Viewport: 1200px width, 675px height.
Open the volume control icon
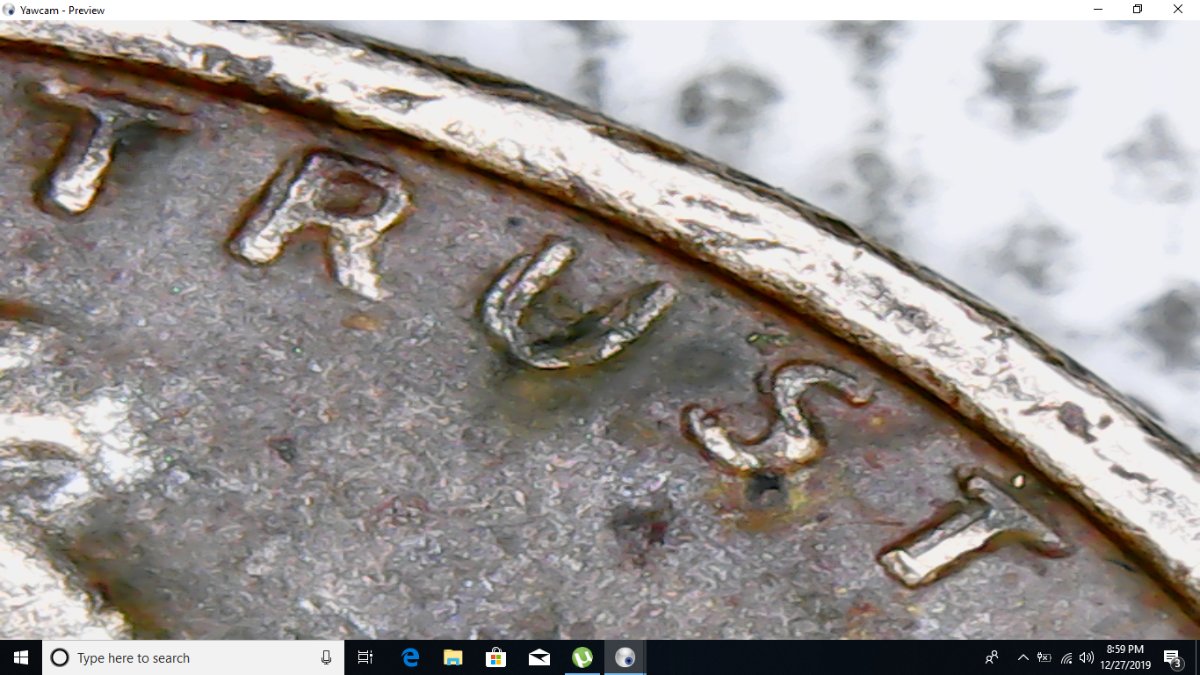pyautogui.click(x=1087, y=657)
